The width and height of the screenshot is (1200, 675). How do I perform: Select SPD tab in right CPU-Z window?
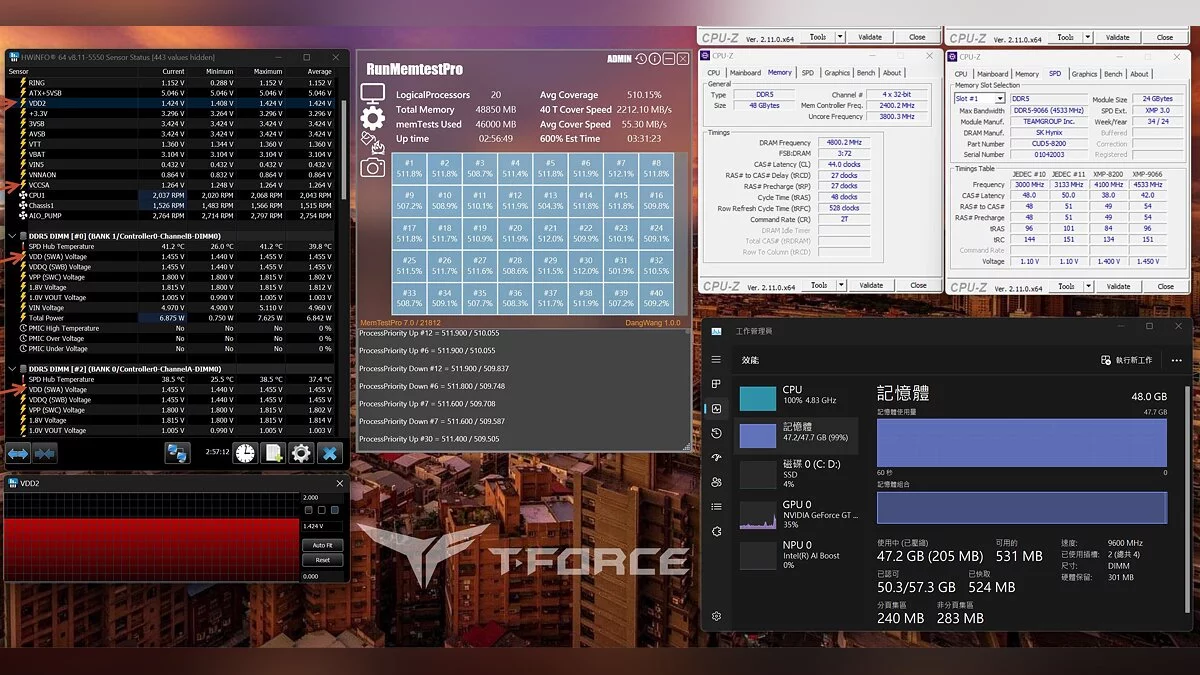pos(1055,74)
